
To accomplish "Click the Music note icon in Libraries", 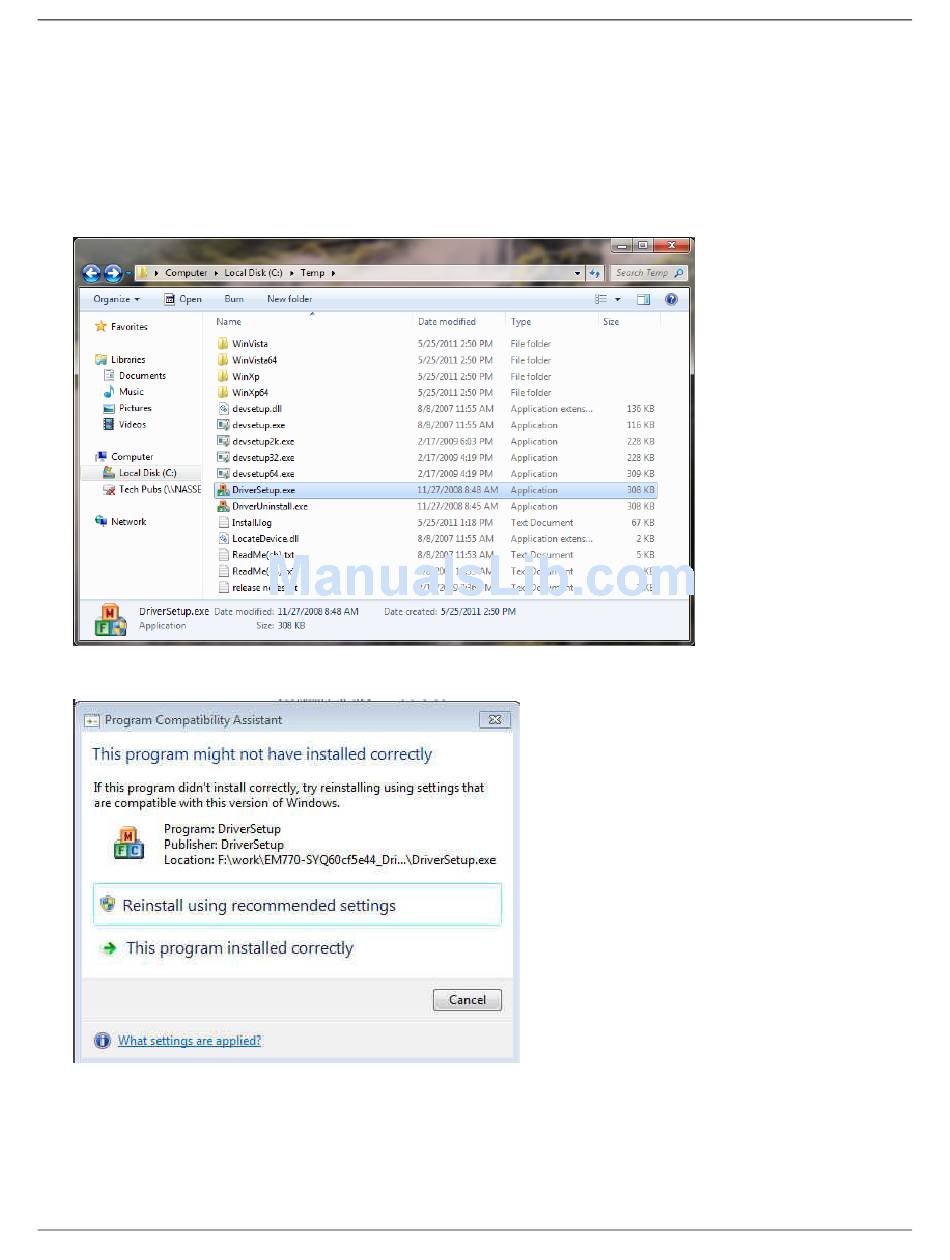I will click(x=110, y=392).
